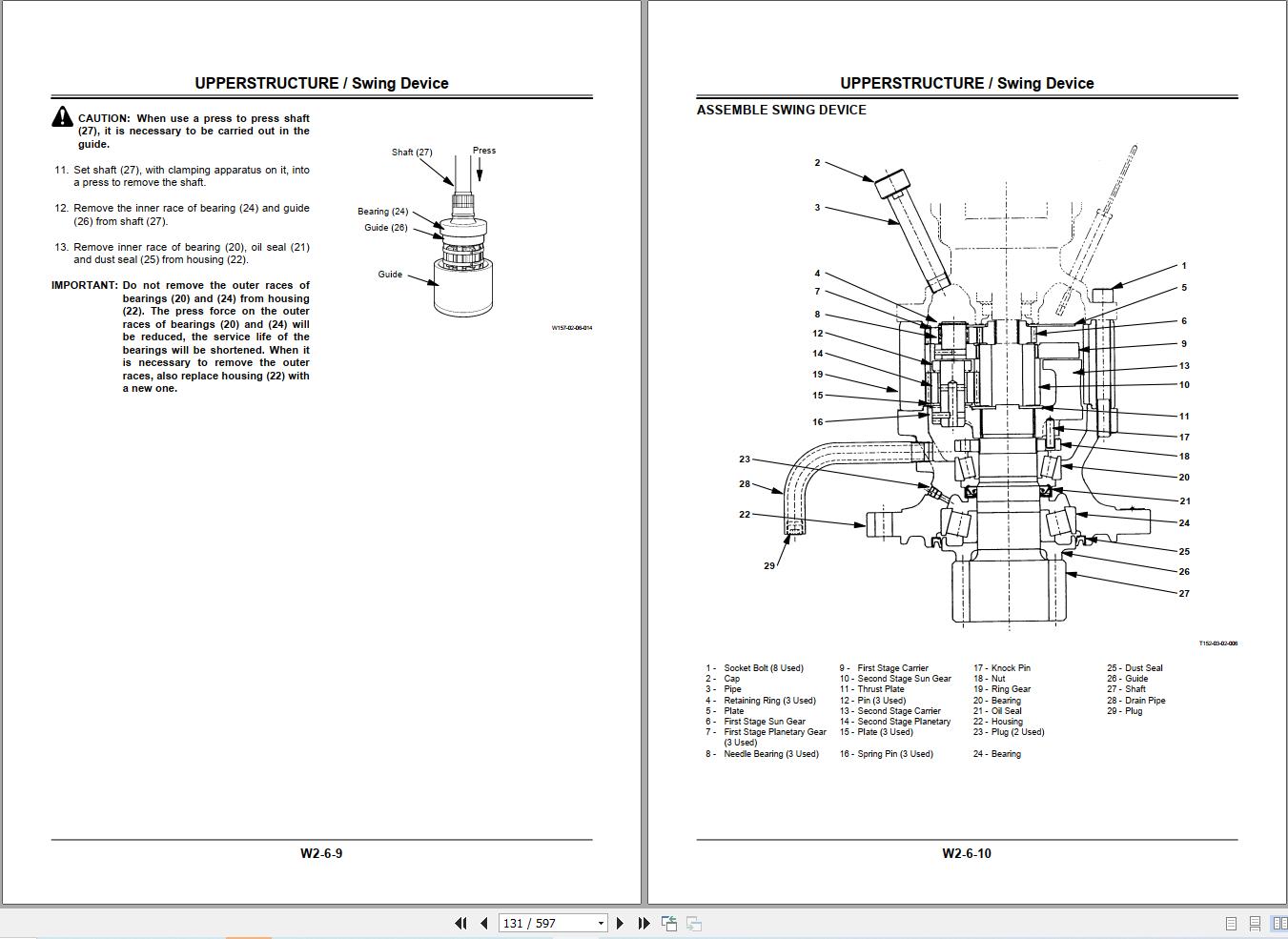
Task: Enable continuous scrolling page layout
Action: coord(1255,923)
